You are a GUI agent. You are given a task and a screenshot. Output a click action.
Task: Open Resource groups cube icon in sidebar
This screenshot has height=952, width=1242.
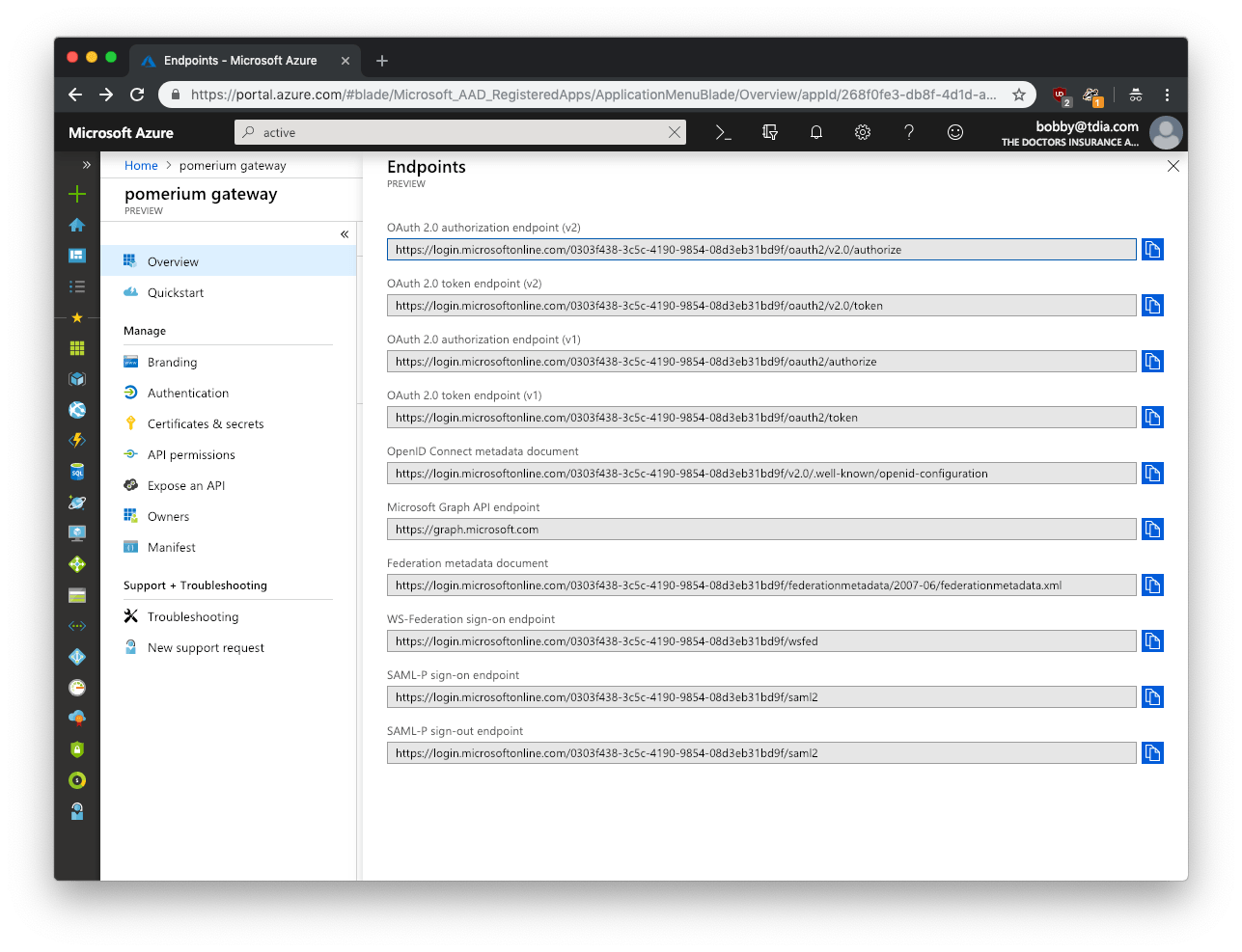(77, 379)
